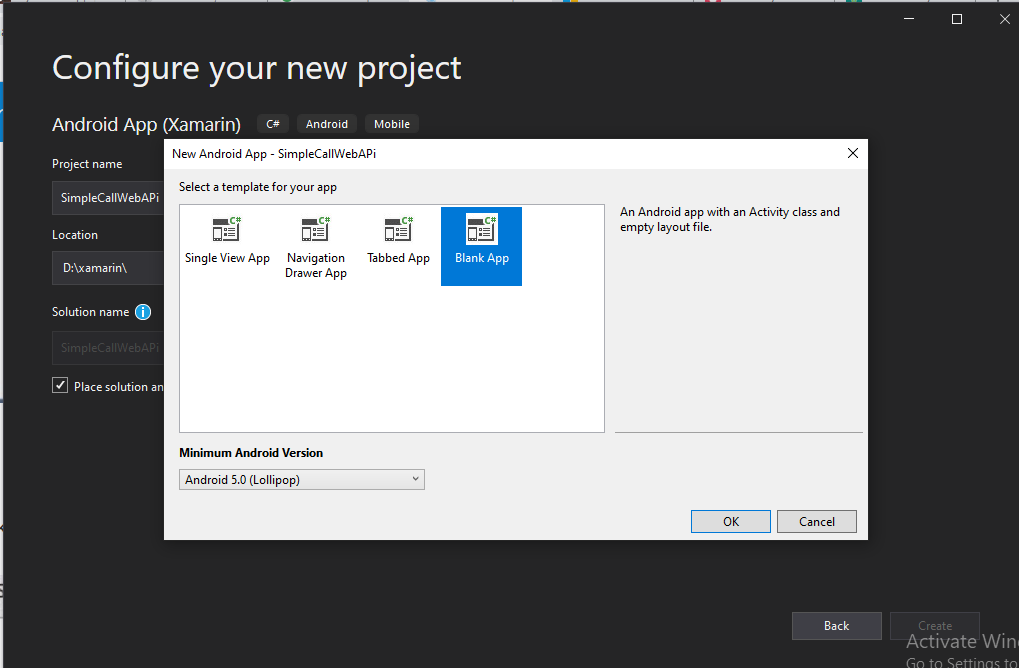Click the template description 'An Android app with an Activity' text
The height and width of the screenshot is (668, 1019).
[730, 219]
